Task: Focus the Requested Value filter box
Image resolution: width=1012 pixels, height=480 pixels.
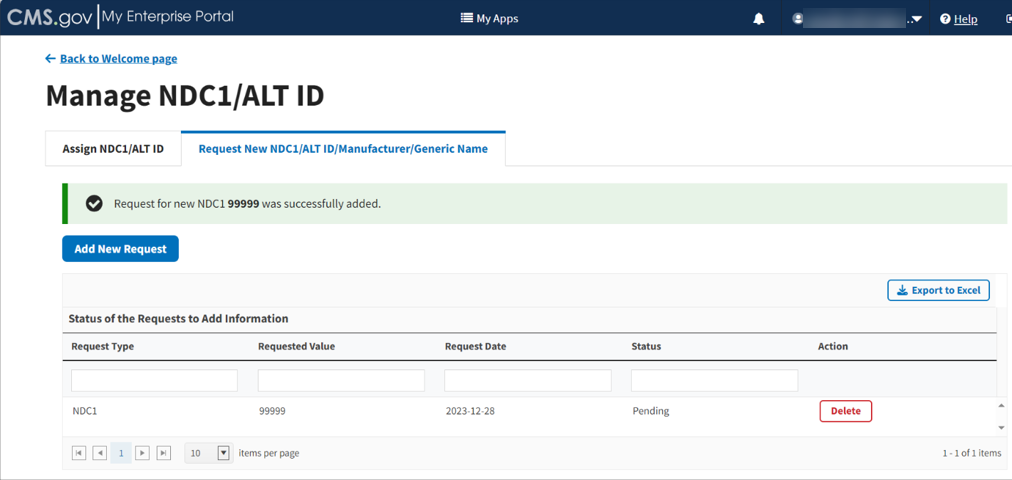Action: (341, 380)
